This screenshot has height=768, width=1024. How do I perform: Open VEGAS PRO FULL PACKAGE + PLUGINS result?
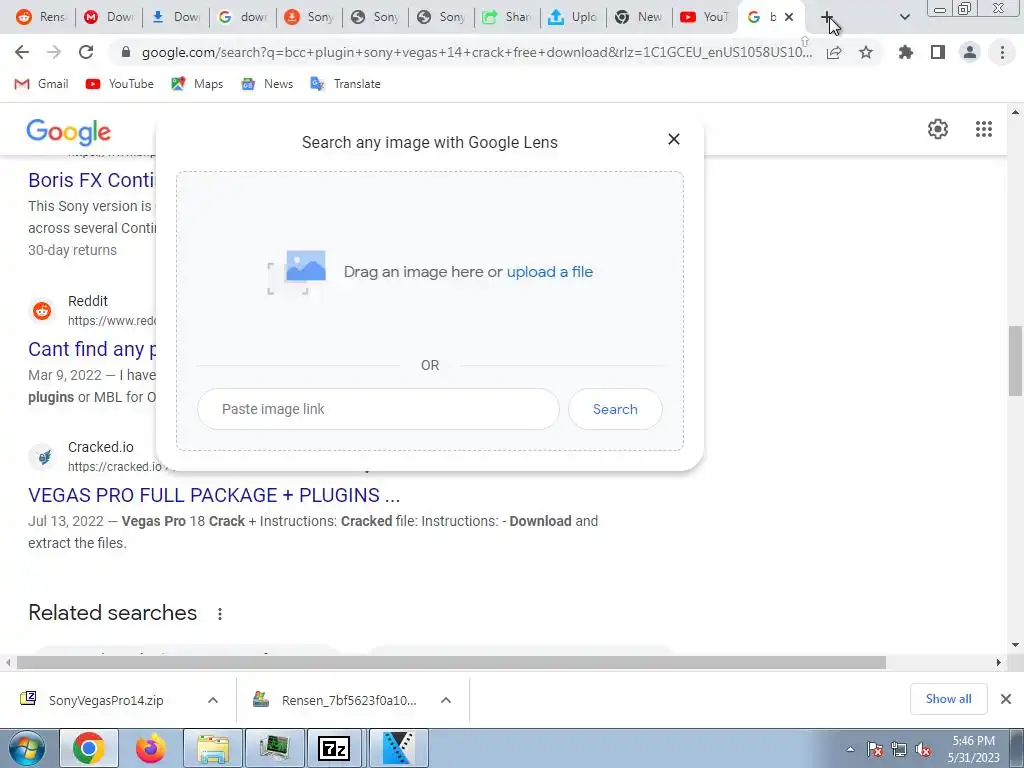click(214, 495)
